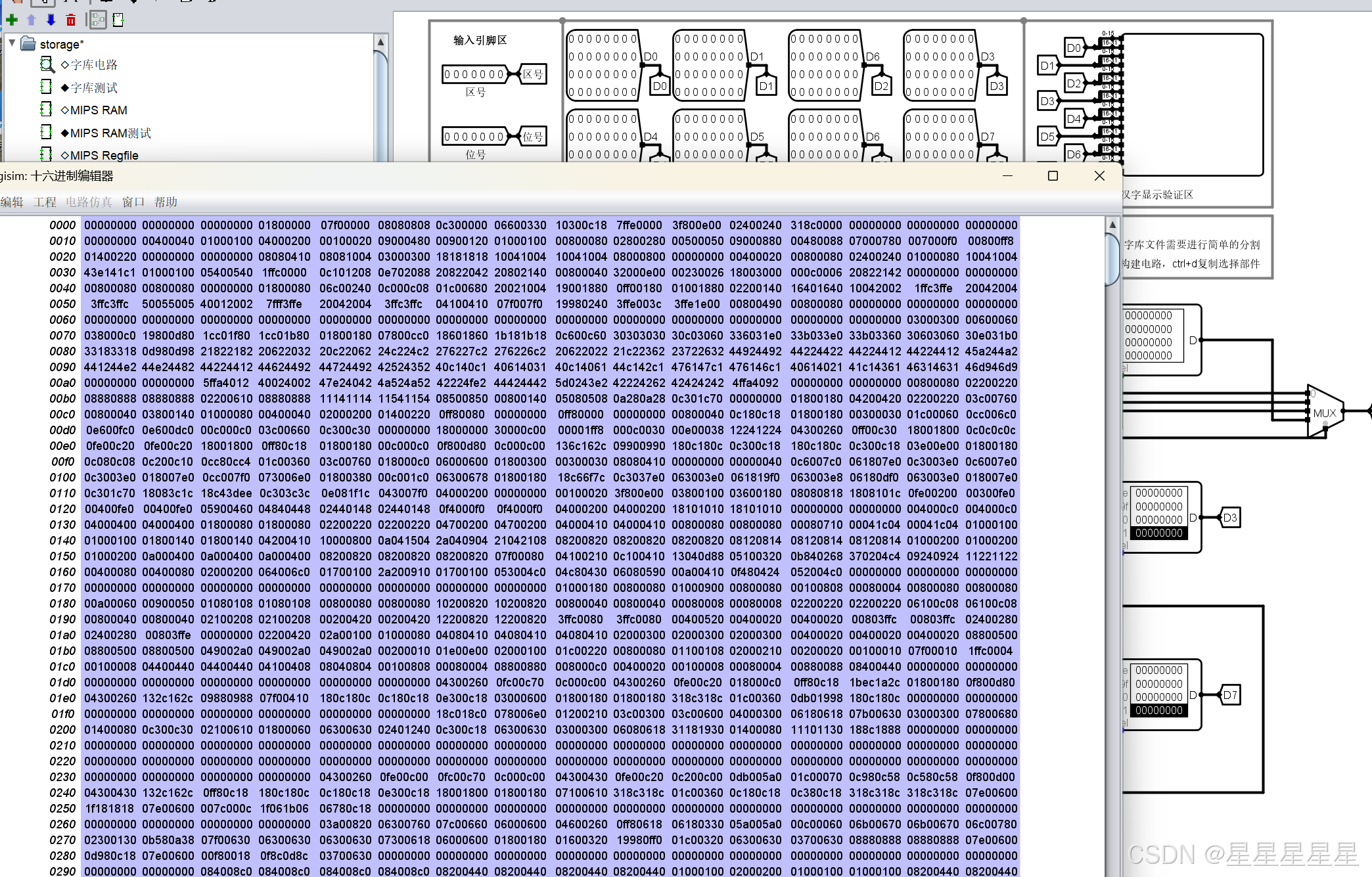This screenshot has height=877, width=1372.
Task: Collapse the storage project tree
Action: coord(12,43)
